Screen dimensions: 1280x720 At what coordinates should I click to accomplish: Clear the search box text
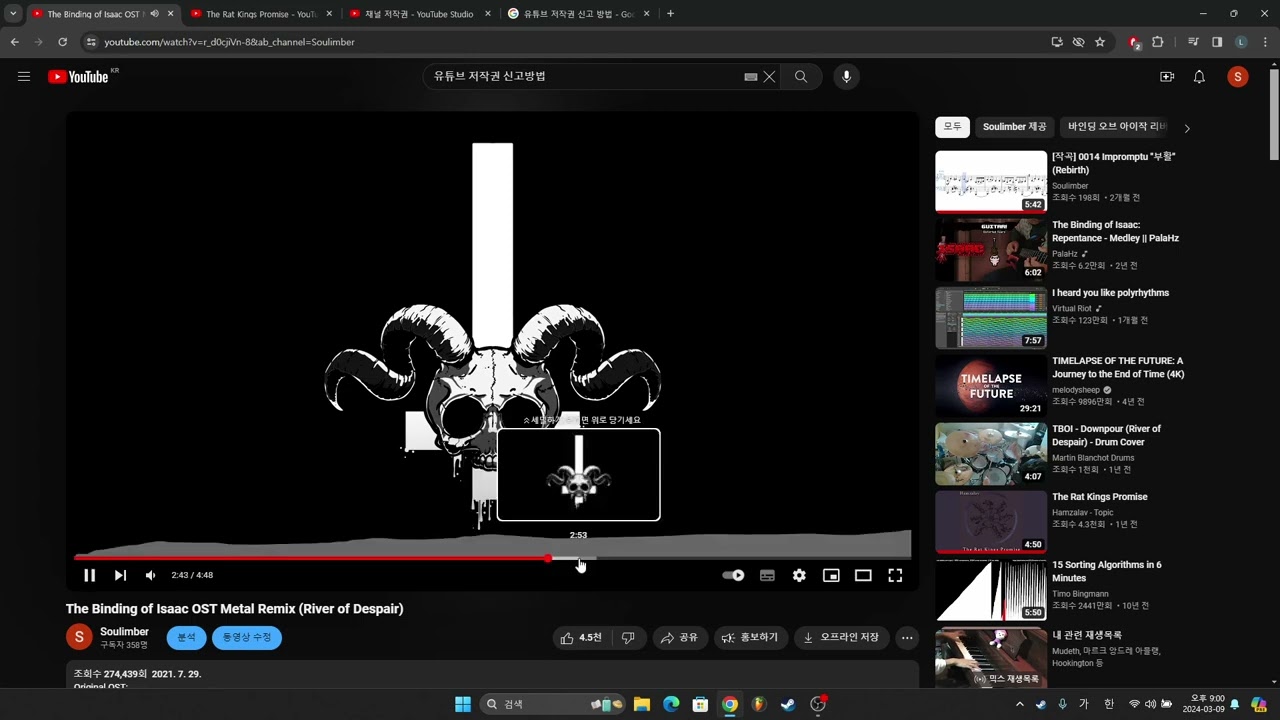[x=769, y=77]
